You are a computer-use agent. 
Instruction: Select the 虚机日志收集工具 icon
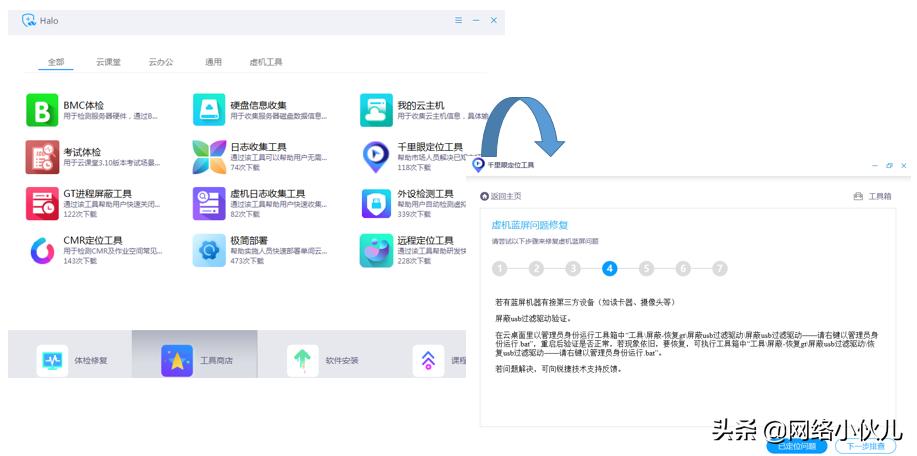point(209,203)
